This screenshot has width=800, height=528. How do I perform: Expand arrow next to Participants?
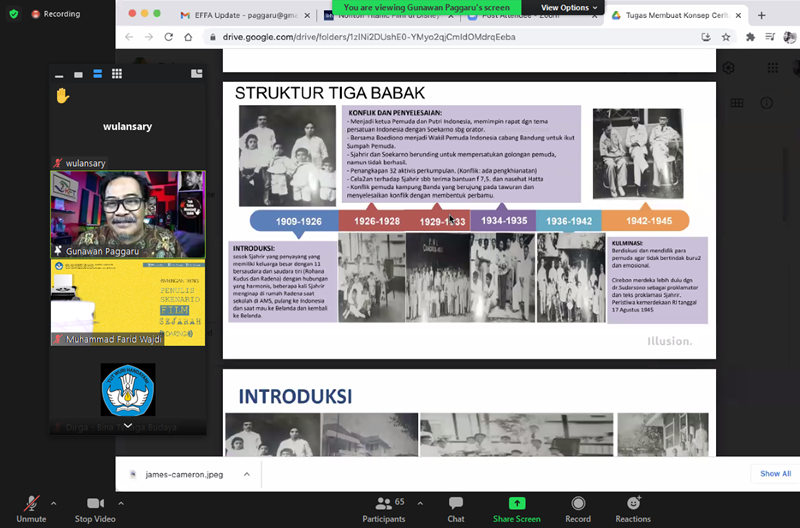420,504
